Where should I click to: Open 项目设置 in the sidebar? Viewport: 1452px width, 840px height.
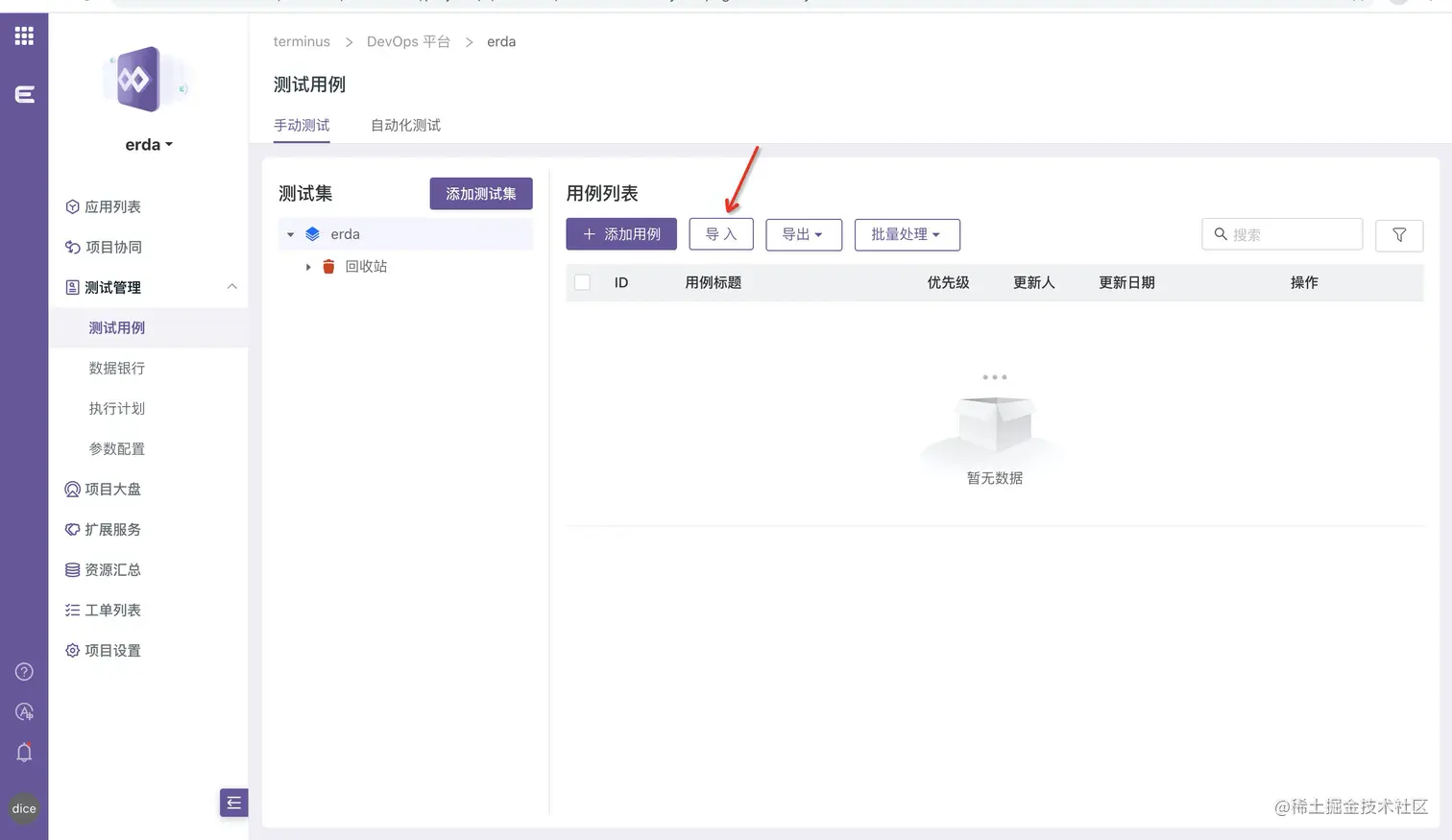(103, 651)
